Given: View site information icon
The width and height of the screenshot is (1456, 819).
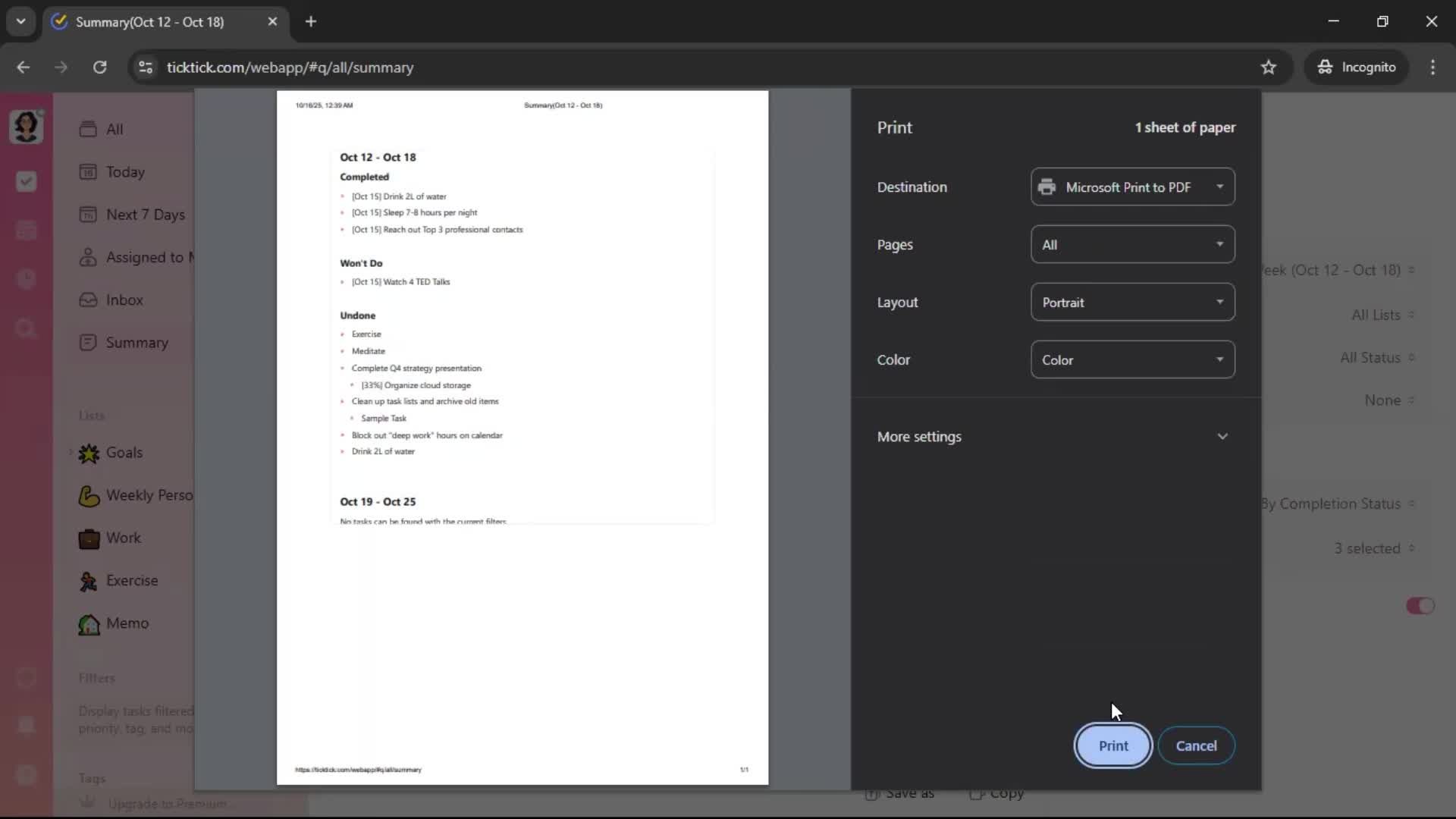Looking at the screenshot, I should click(146, 67).
